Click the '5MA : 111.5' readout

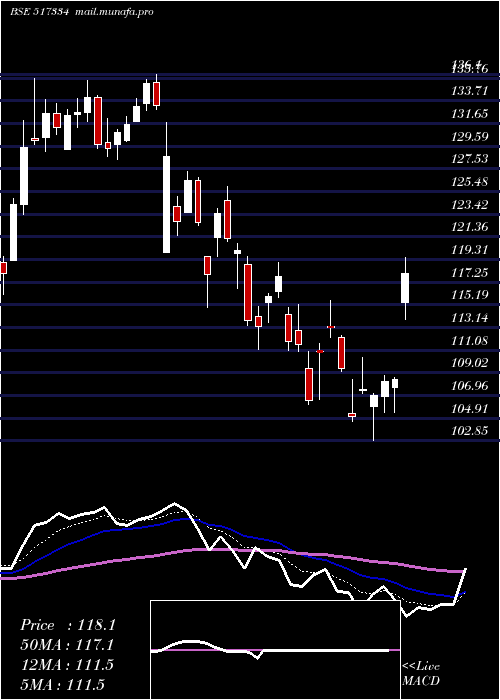pos(62,684)
